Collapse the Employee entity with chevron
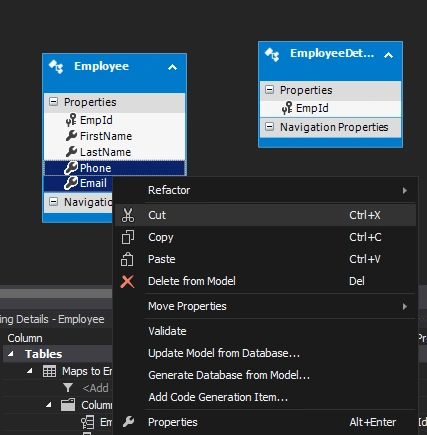This screenshot has height=435, width=427. [x=172, y=67]
